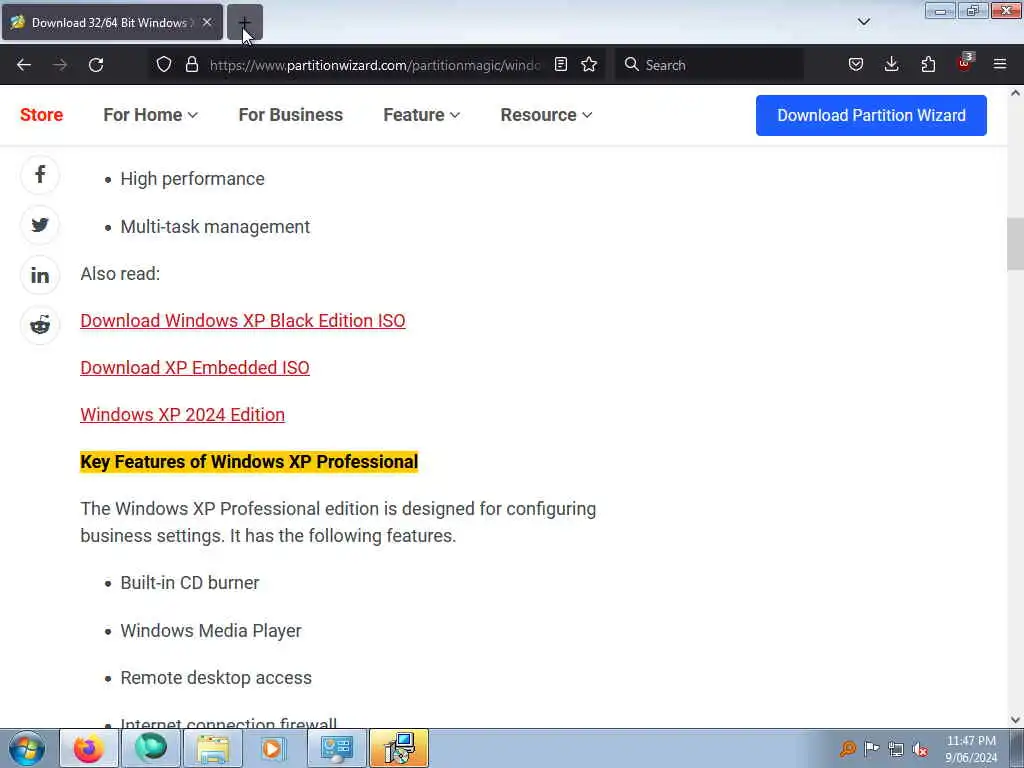Open Download Windows XP Black Edition ISO link
Viewport: 1024px width, 768px height.
tap(243, 321)
